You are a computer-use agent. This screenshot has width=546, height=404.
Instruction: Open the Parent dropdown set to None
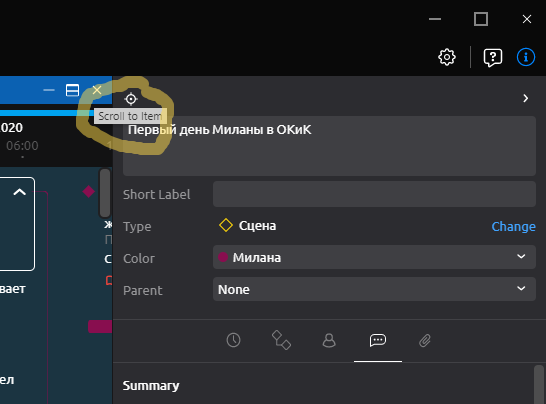pyautogui.click(x=374, y=289)
